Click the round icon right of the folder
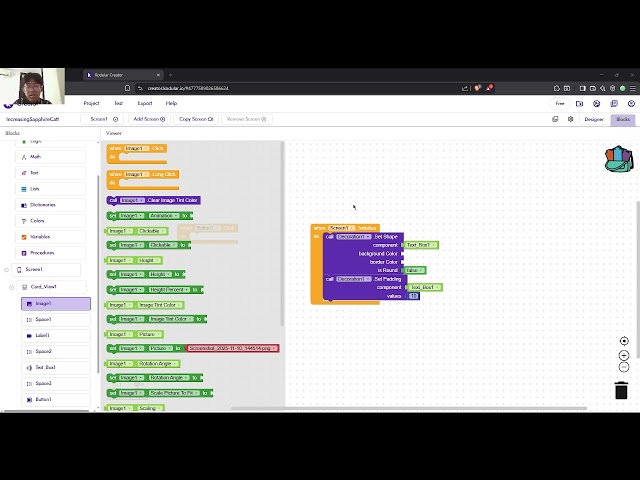640x480 pixels. point(597,104)
